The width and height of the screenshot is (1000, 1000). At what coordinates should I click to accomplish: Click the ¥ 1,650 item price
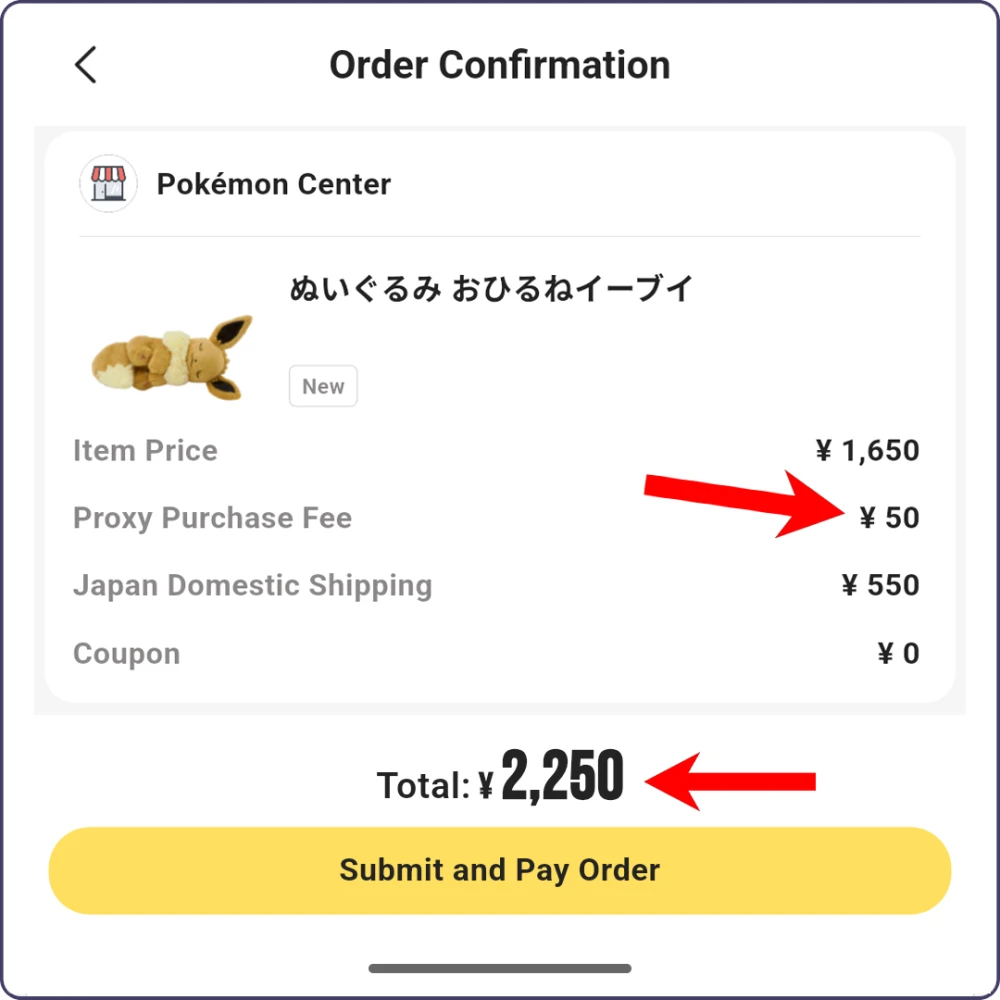[867, 451]
